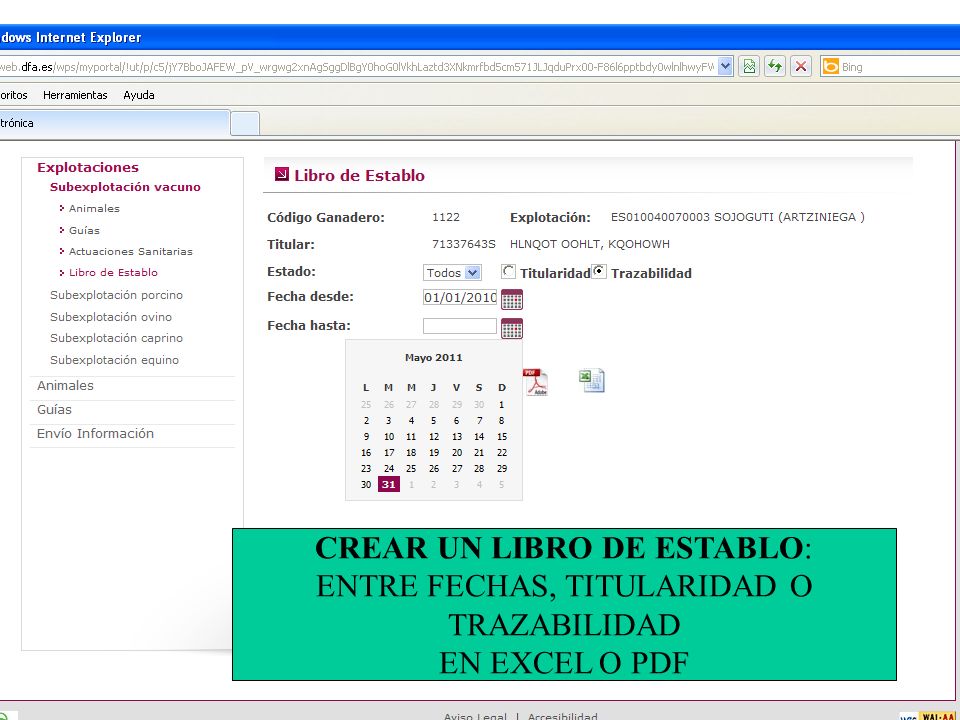Click the empty Fecha hasta field

460,326
